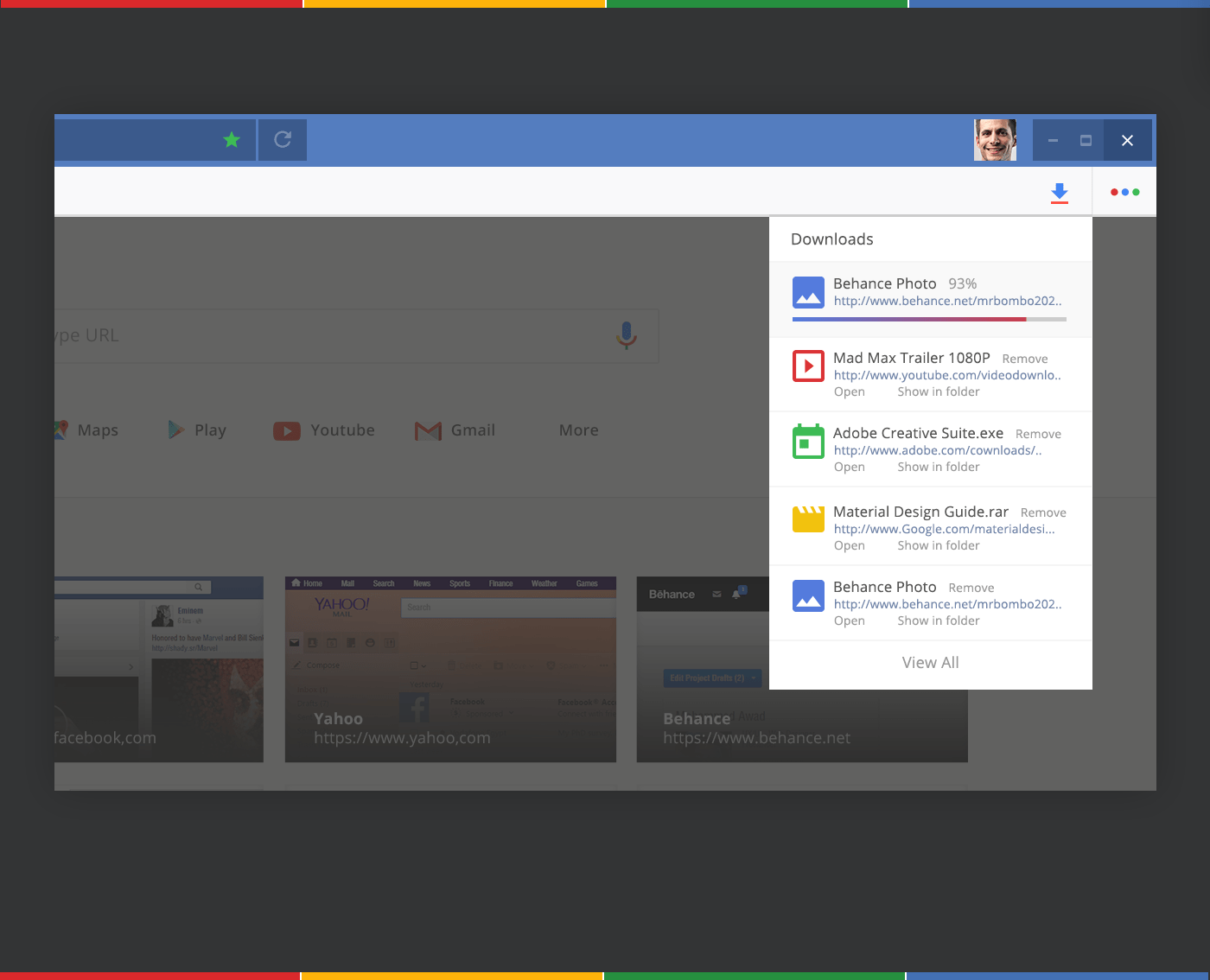Click the user profile avatar picture
1210x980 pixels.
995,139
